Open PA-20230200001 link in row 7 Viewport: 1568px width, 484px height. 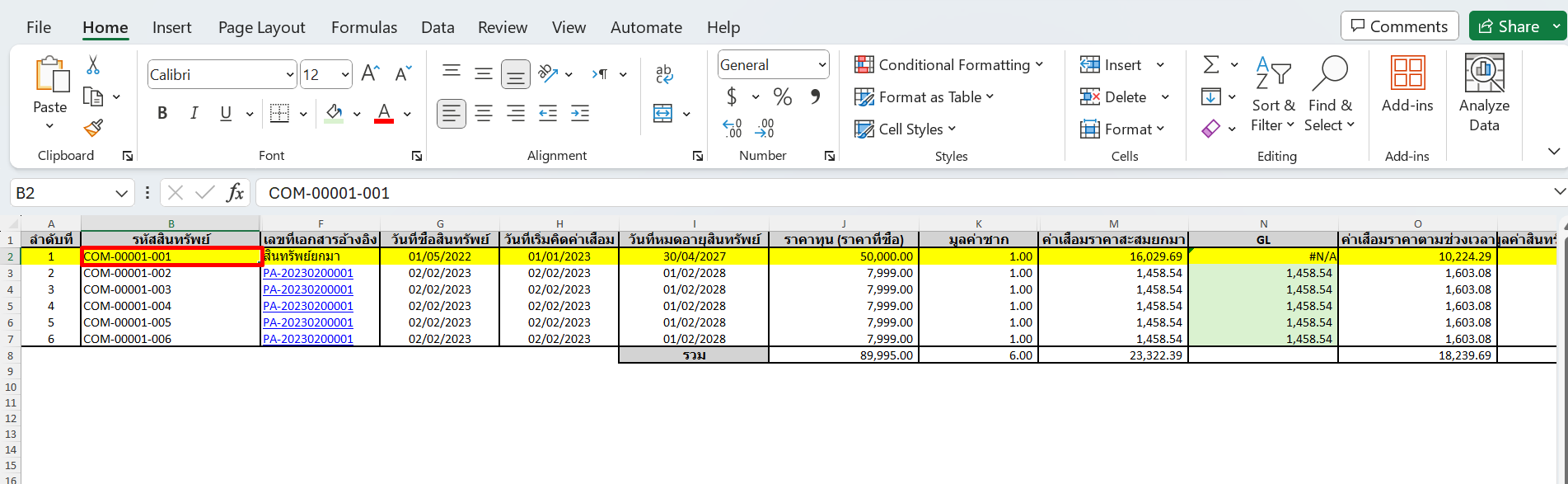click(x=308, y=339)
